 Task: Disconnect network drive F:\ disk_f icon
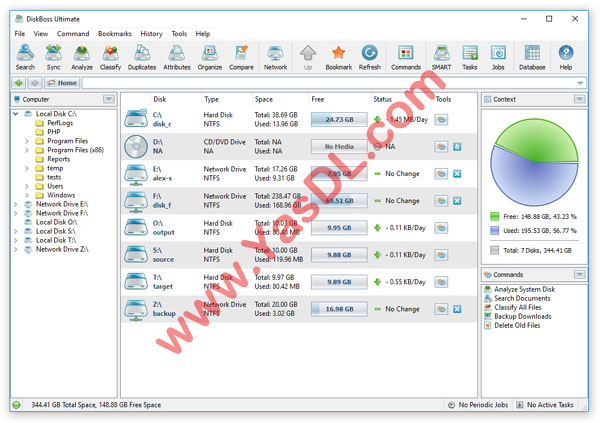tap(457, 201)
